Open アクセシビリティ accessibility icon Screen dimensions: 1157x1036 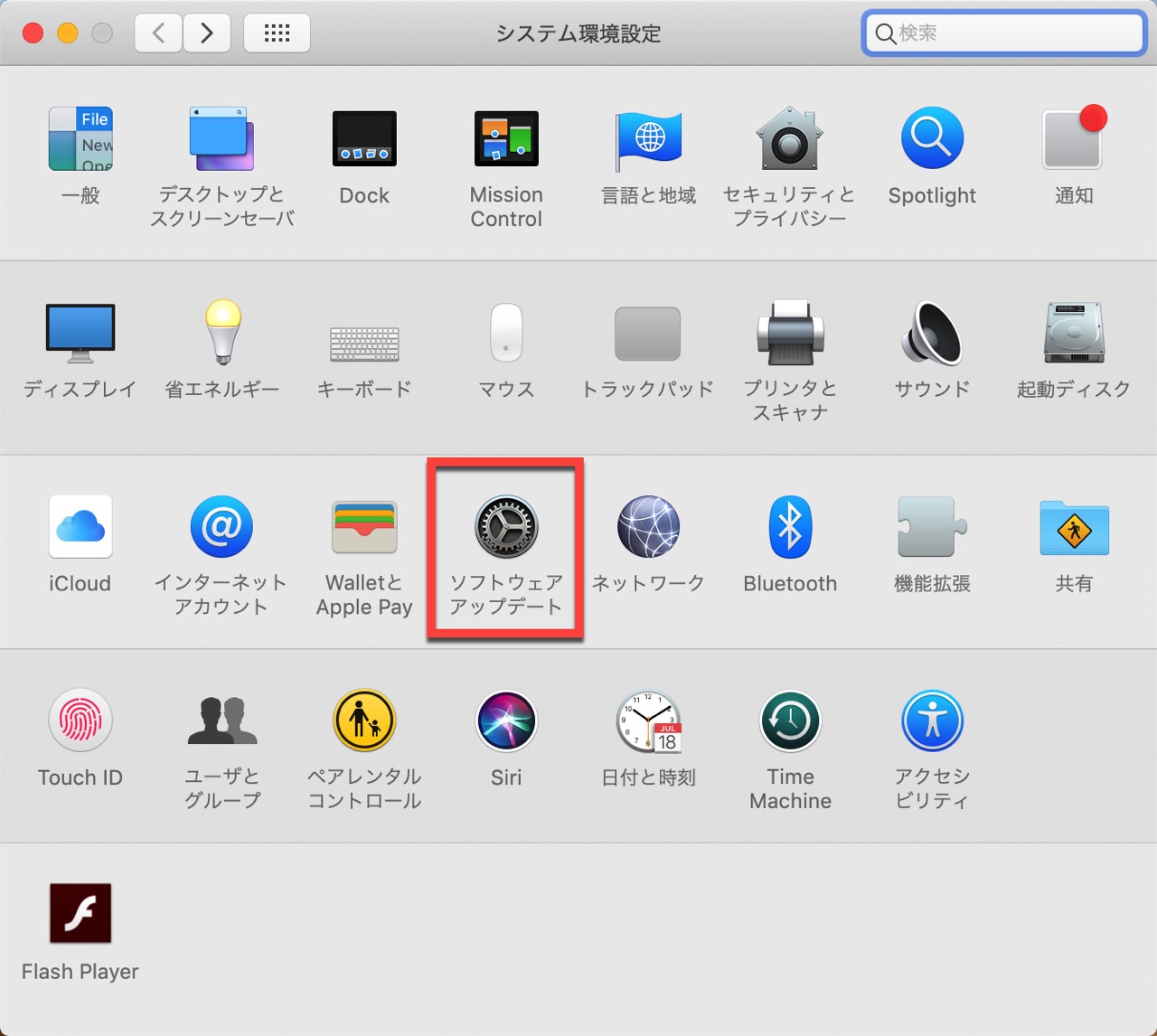tap(932, 720)
